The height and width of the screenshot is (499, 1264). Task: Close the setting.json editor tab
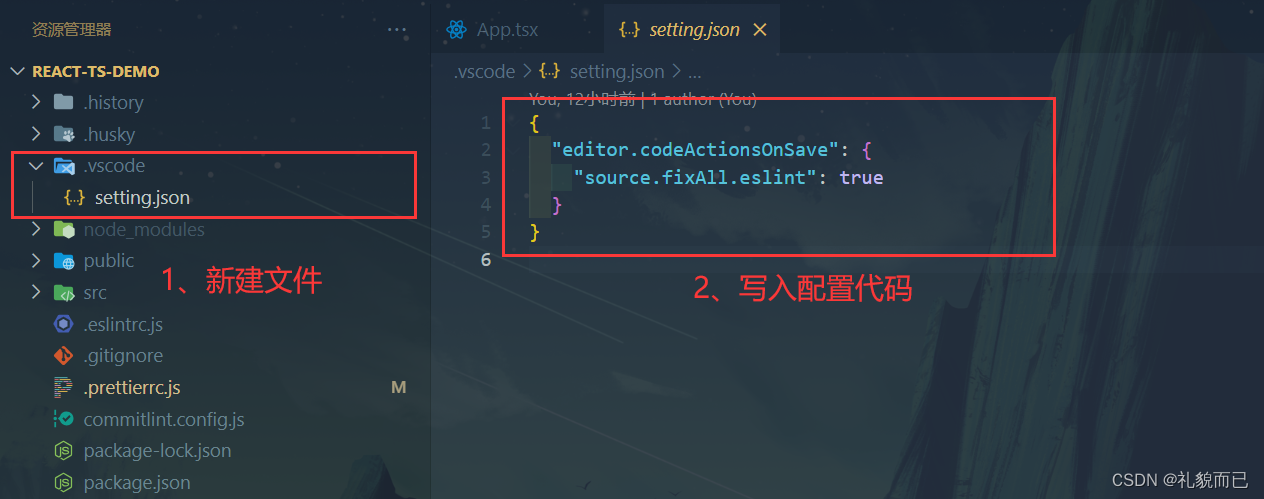pos(760,29)
